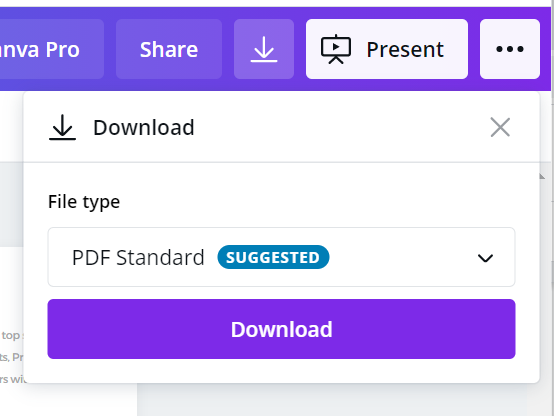Close the Download panel with the X
The height and width of the screenshot is (416, 554).
coord(500,127)
